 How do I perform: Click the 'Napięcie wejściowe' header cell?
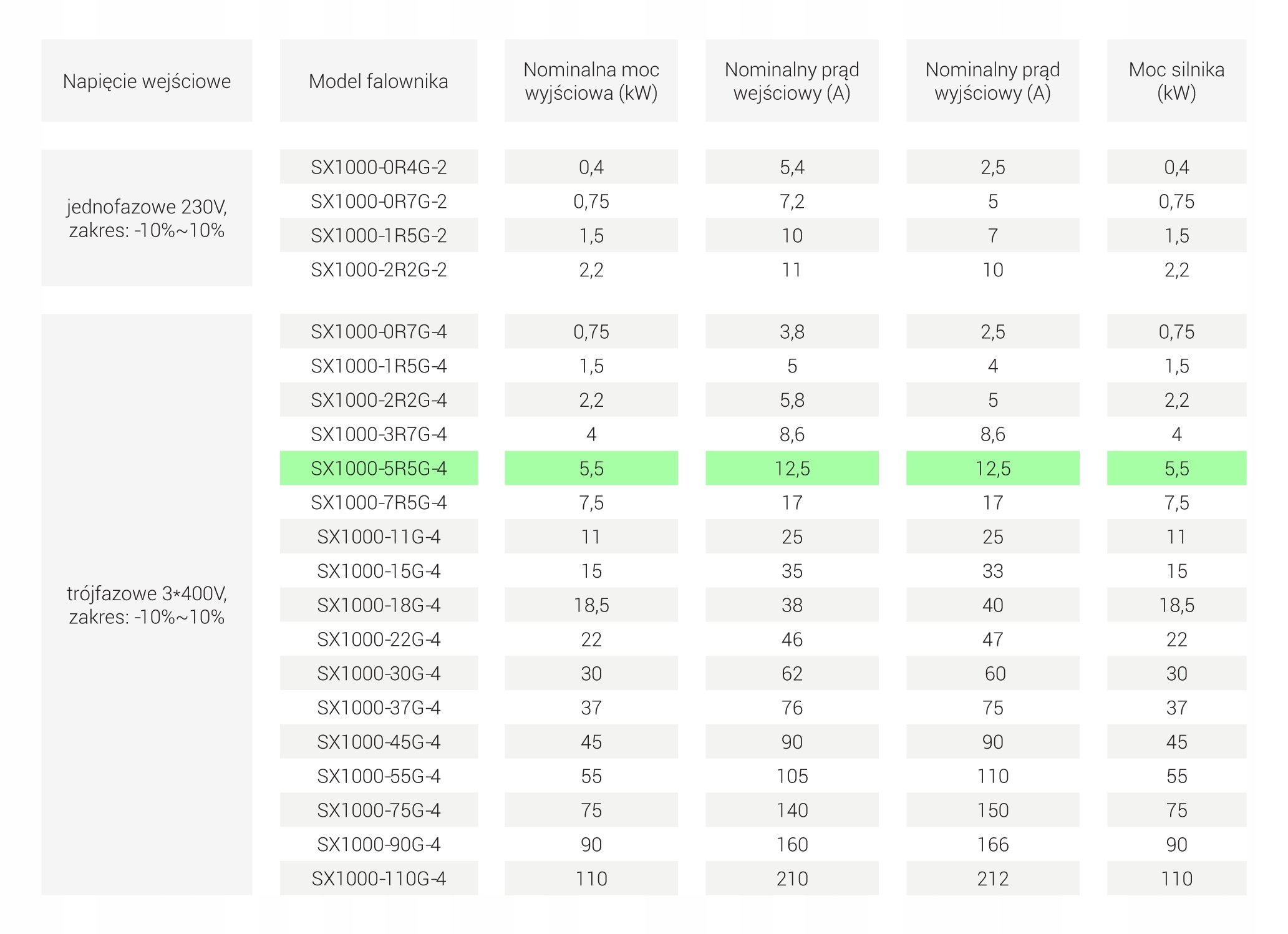[147, 81]
